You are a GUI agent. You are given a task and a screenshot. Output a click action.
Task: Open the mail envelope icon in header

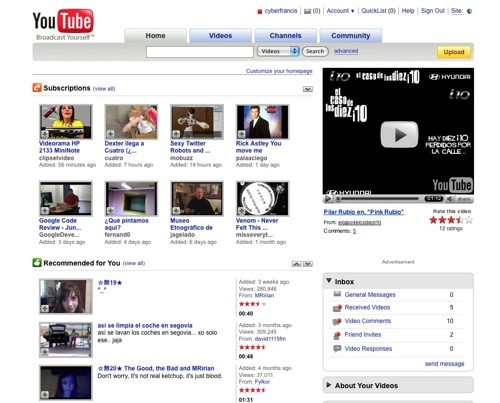308,11
